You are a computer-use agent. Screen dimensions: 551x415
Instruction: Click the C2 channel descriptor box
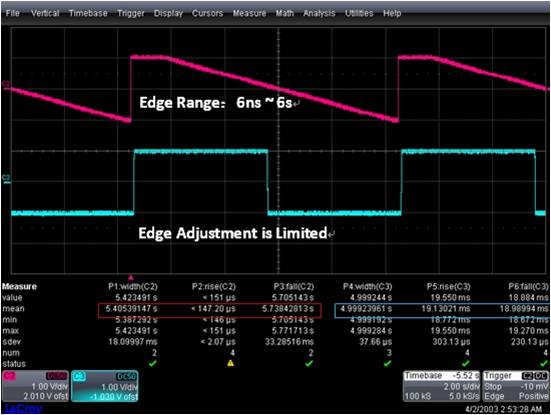35,386
